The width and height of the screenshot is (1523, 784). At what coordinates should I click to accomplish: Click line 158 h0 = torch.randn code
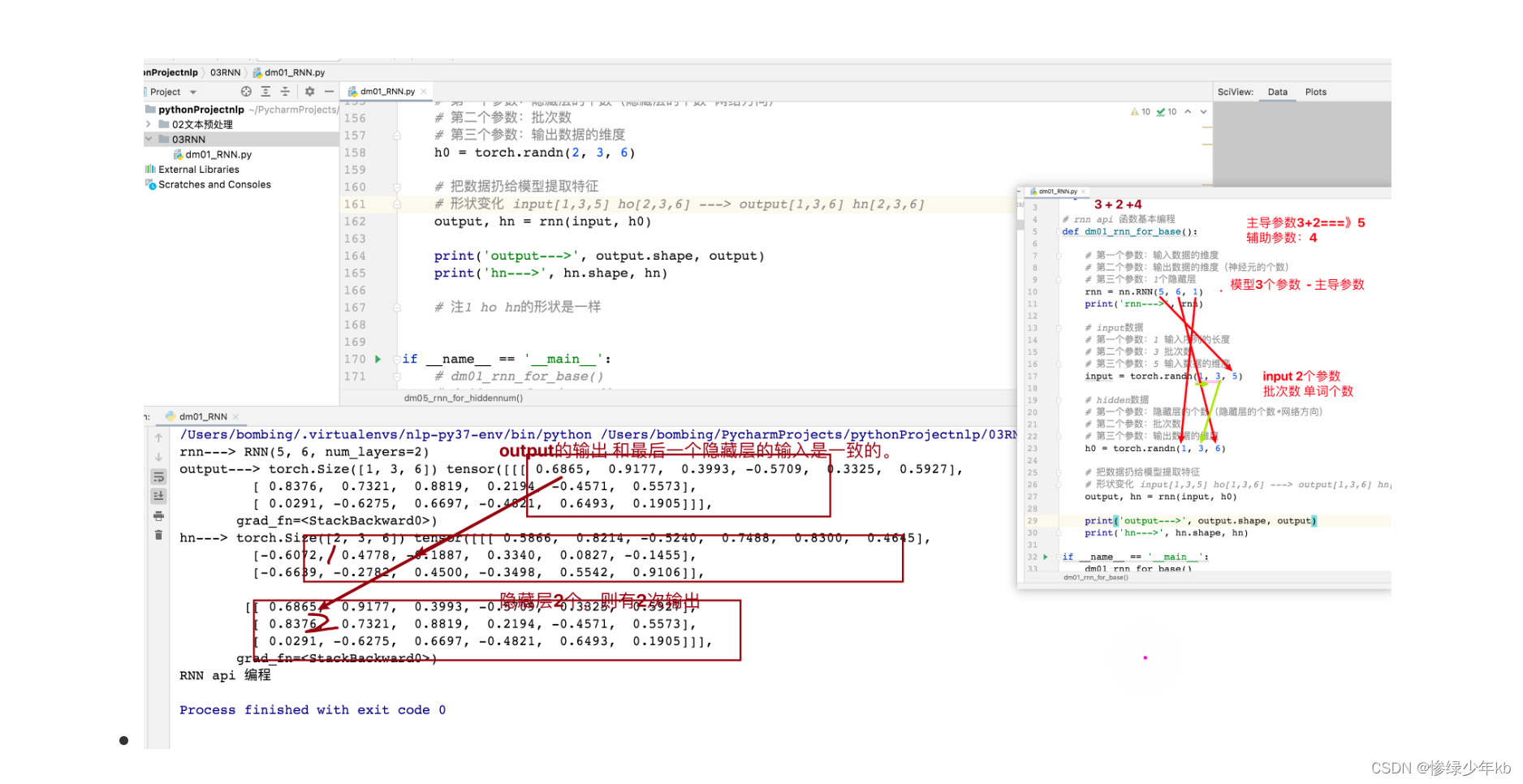pos(534,153)
